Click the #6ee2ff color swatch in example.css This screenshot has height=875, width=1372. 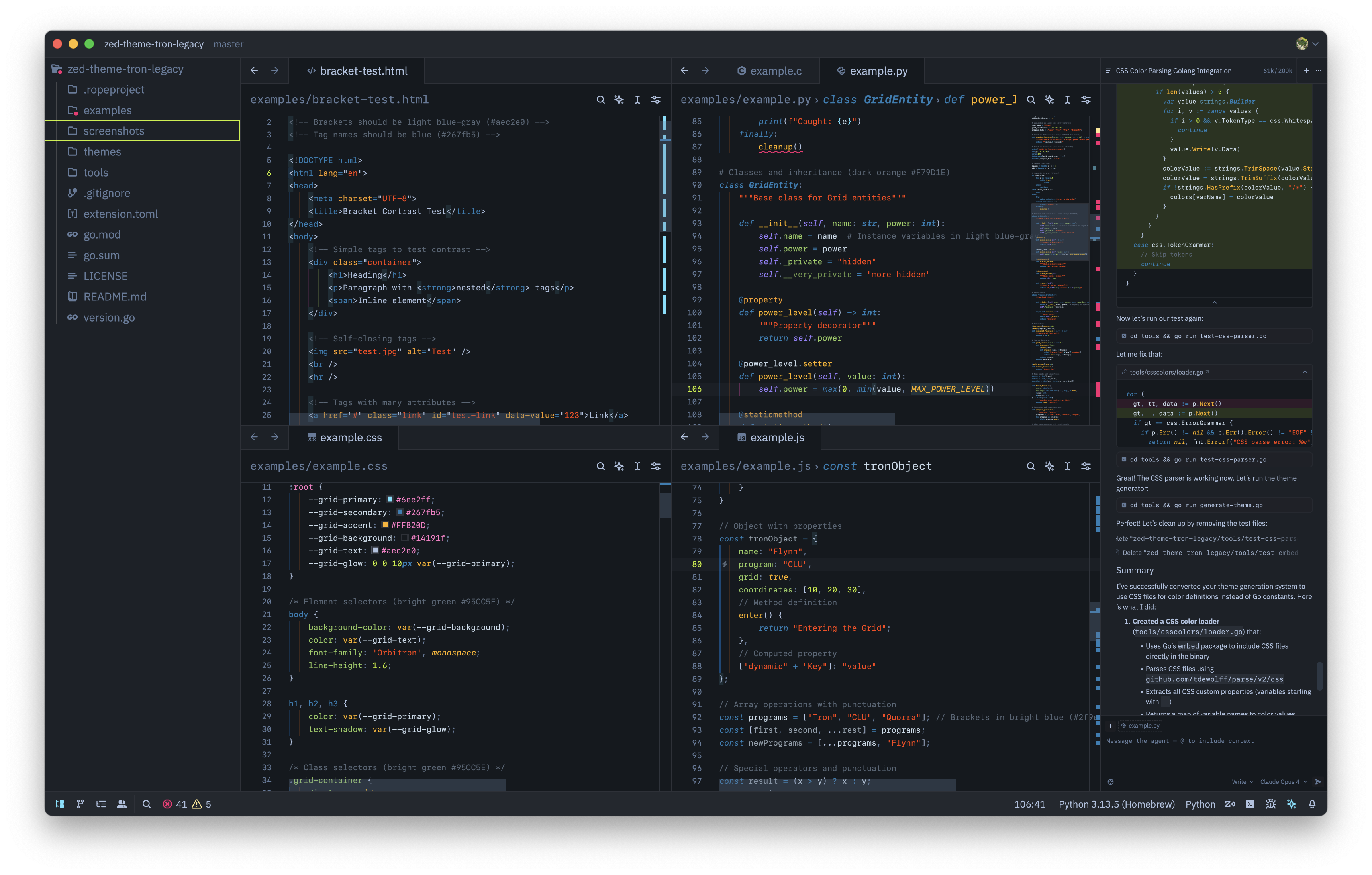390,499
